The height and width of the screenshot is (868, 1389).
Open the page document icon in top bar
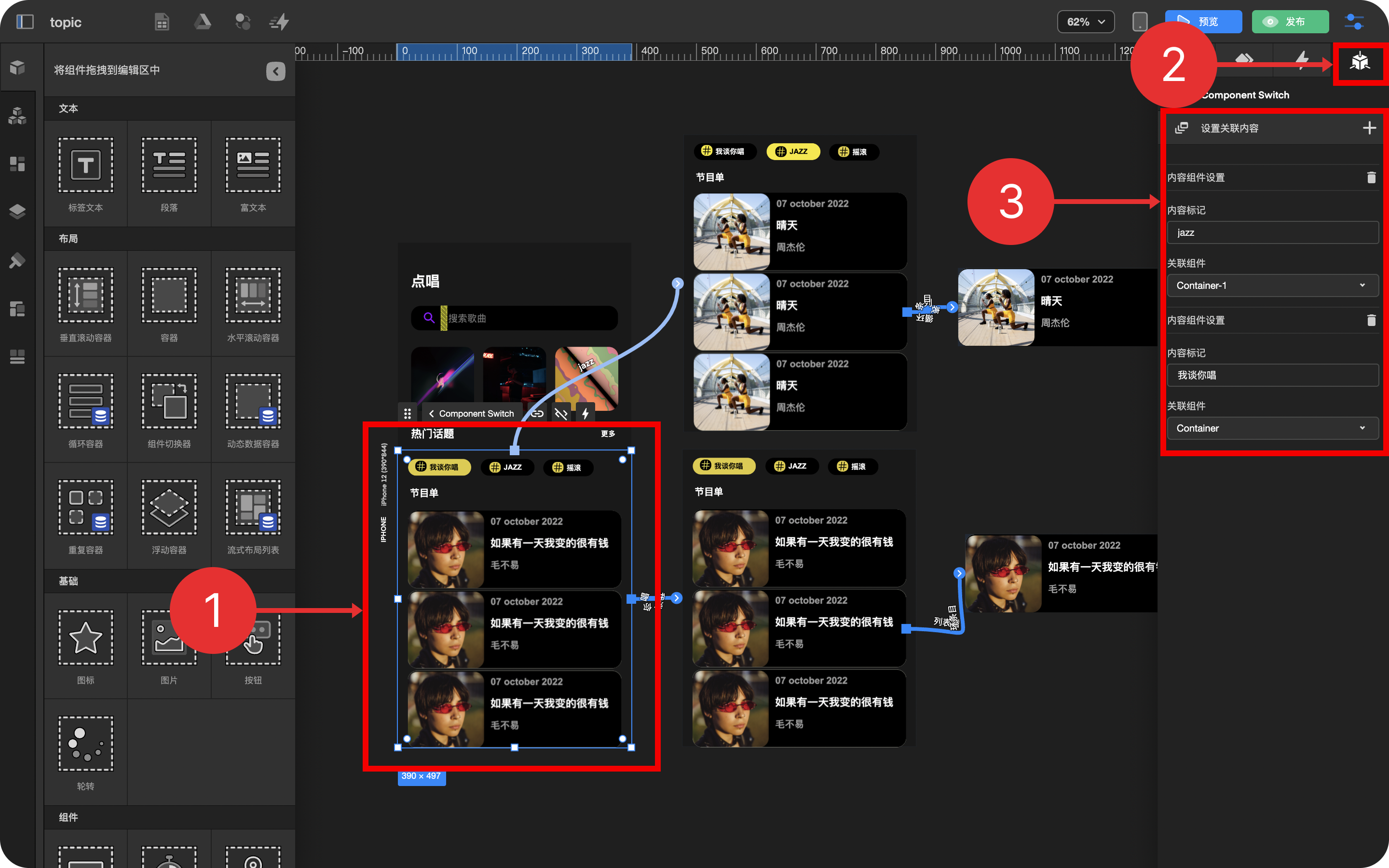162,22
